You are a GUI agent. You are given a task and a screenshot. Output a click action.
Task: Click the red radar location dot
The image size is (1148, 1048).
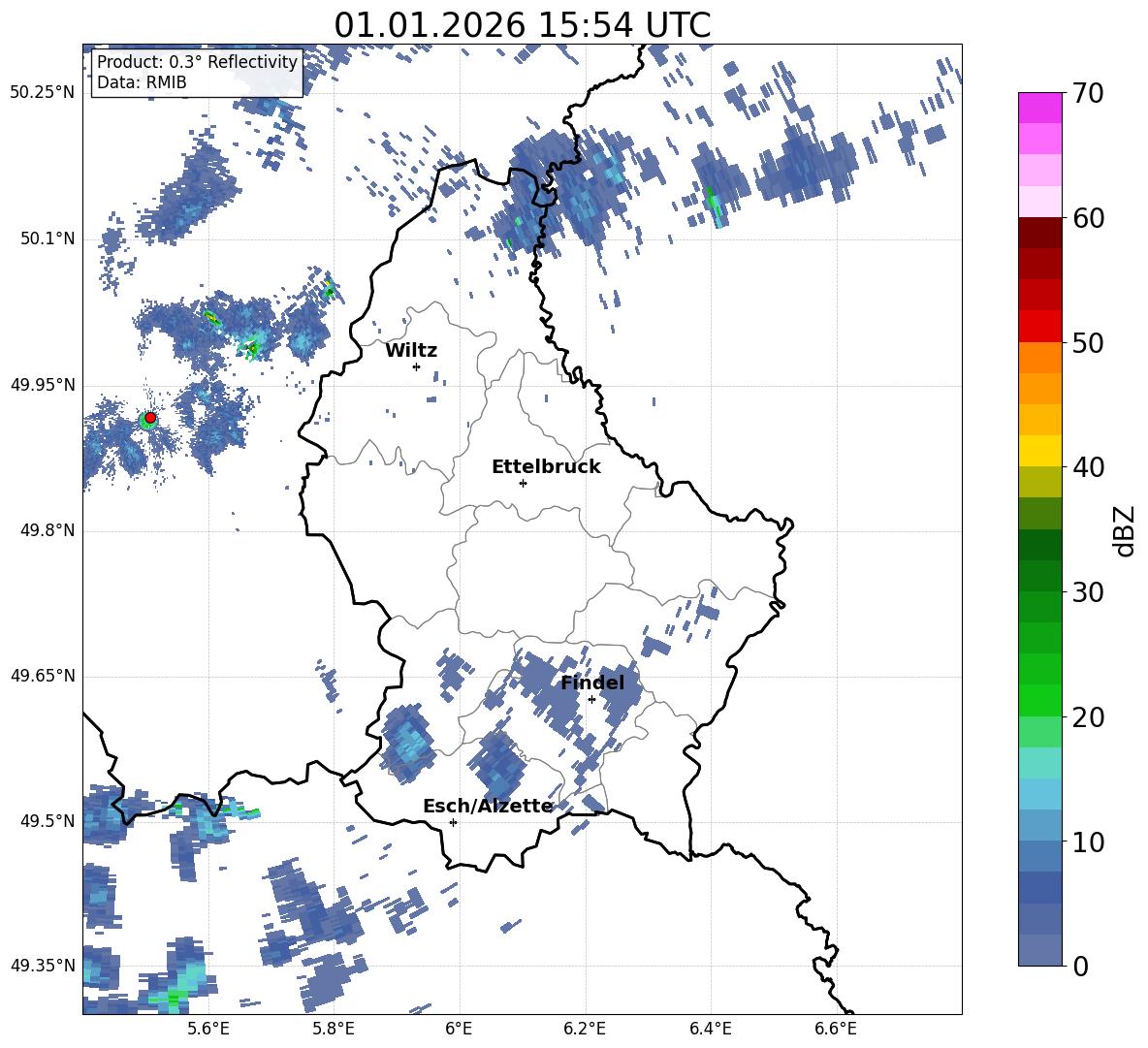click(x=150, y=418)
